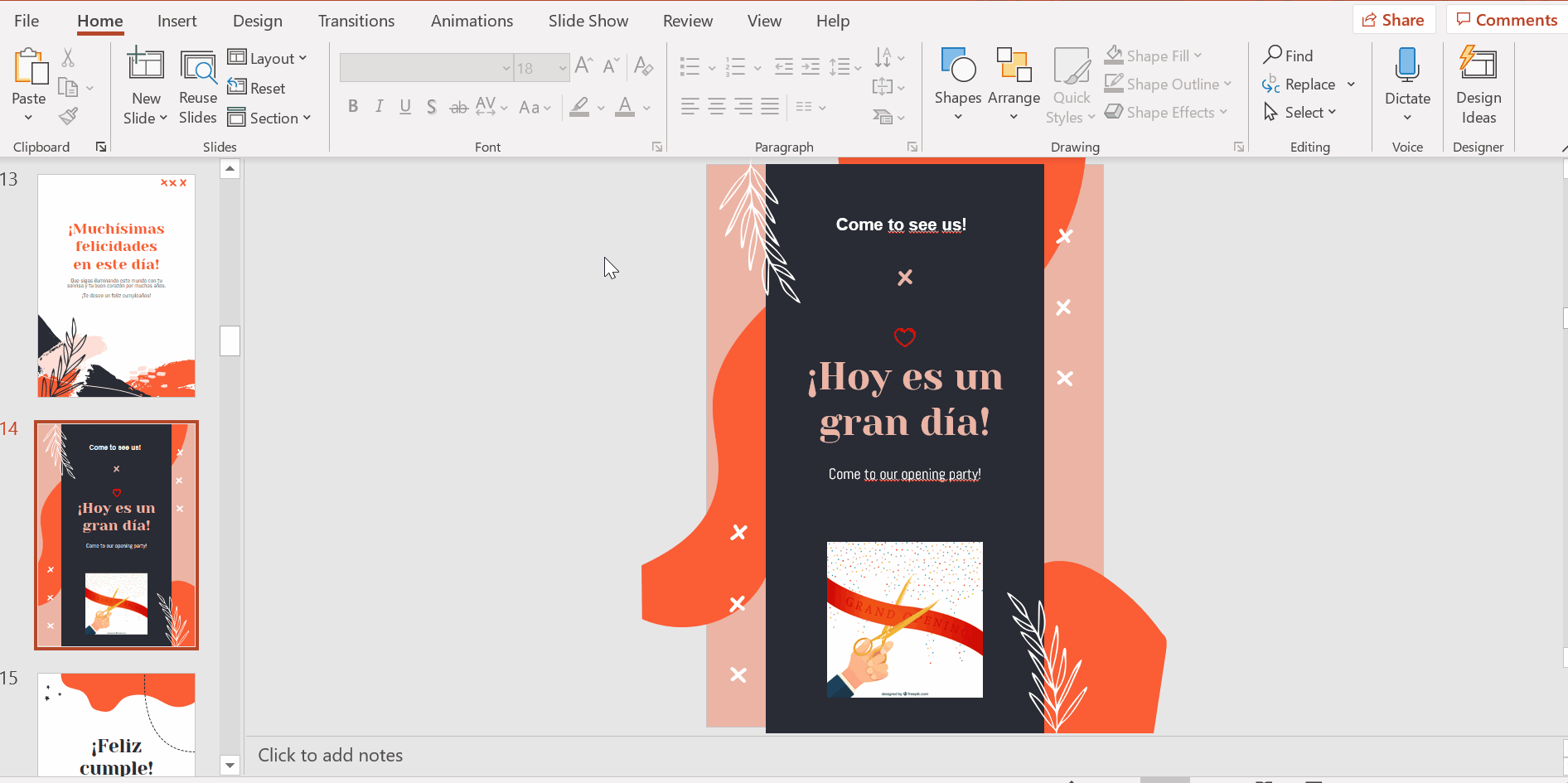Switch to the Transitions tab

click(x=356, y=21)
